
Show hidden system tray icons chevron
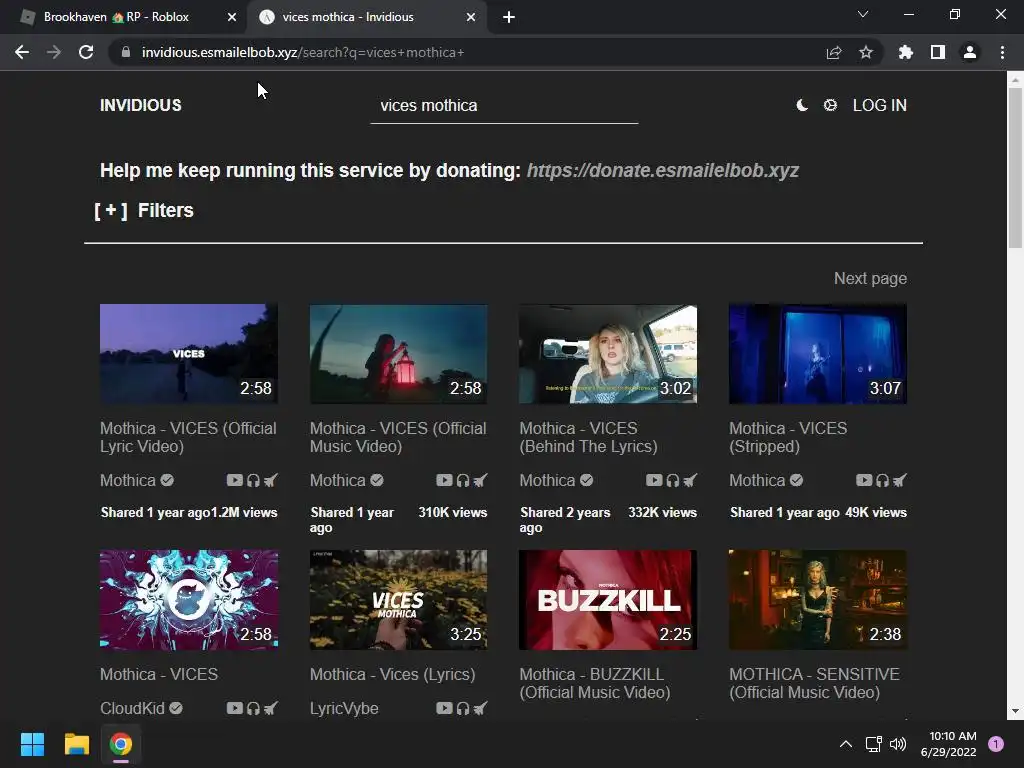coord(846,744)
